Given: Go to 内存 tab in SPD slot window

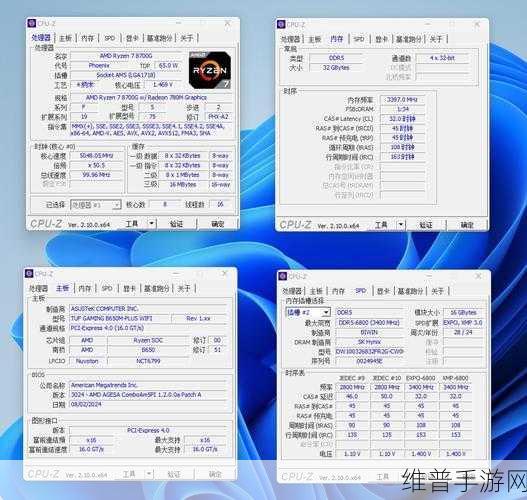Looking at the screenshot, I should tap(338, 291).
